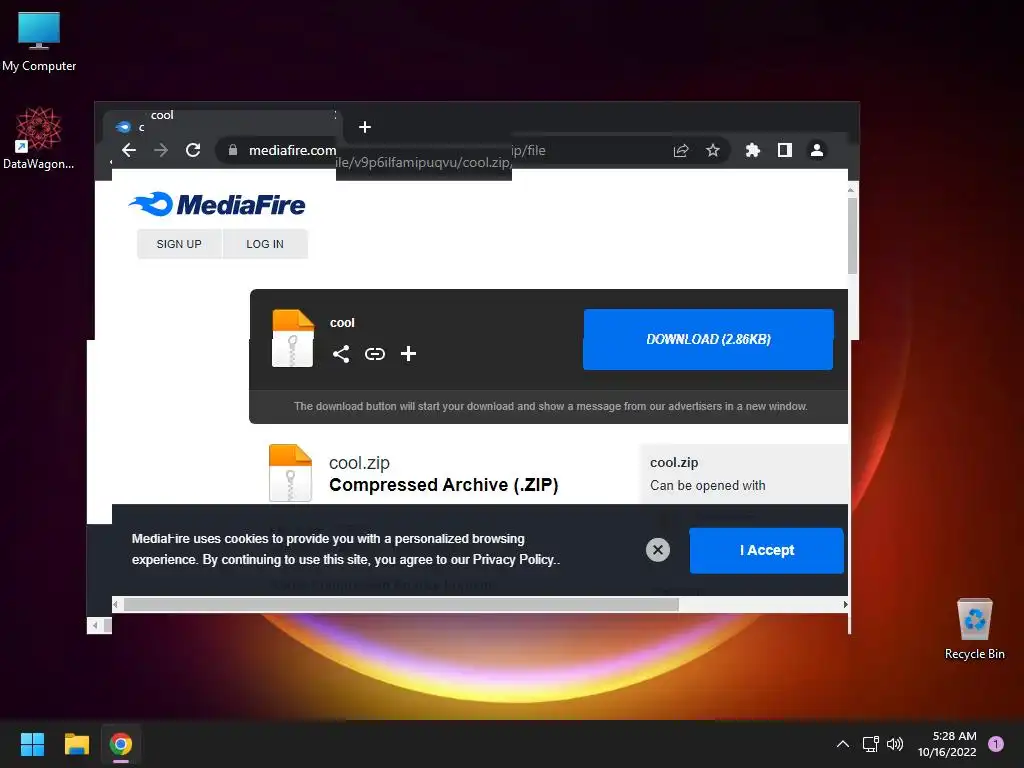The height and width of the screenshot is (768, 1024).
Task: Go to the MediaFire logo homepage
Action: pos(217,204)
